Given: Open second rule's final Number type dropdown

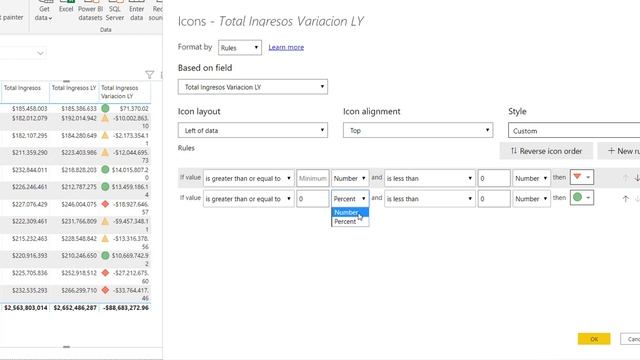Looking at the screenshot, I should coord(531,199).
